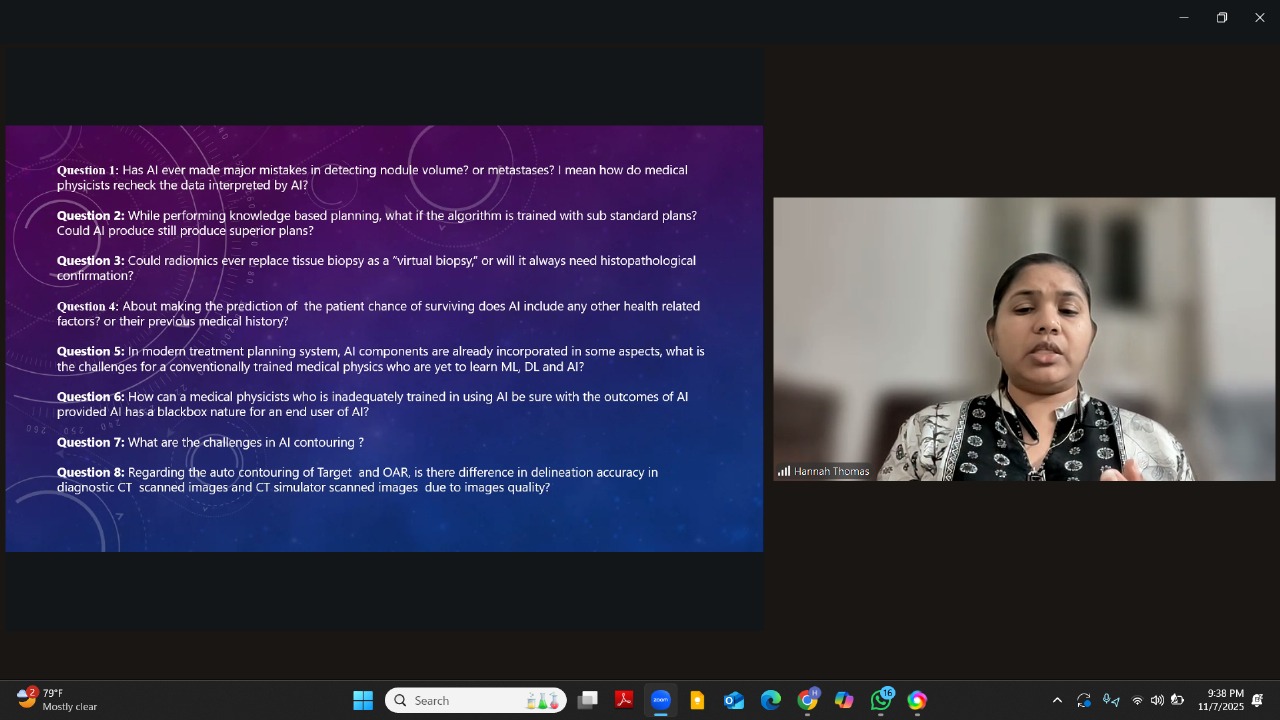The width and height of the screenshot is (1280, 720).
Task: Launch Microsoft Edge from the taskbar
Action: click(x=770, y=700)
